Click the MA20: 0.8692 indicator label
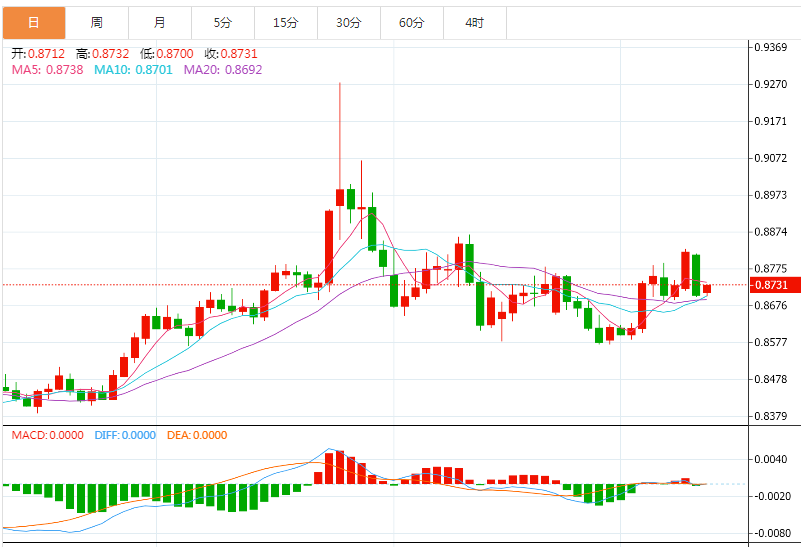Image resolution: width=801 pixels, height=547 pixels. coord(223,70)
